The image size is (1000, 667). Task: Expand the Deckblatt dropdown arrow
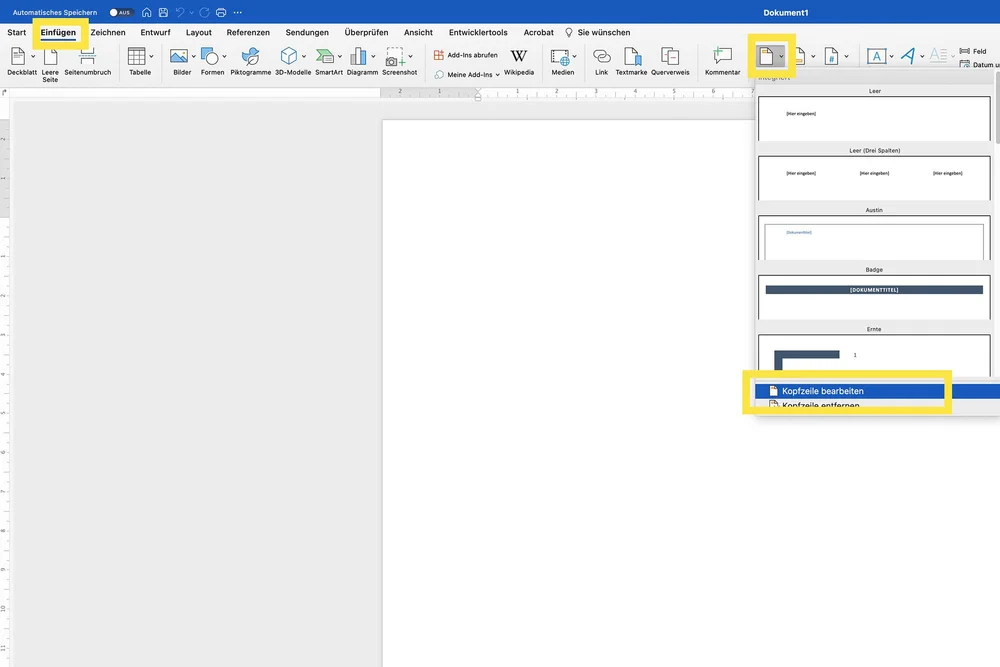pyautogui.click(x=33, y=57)
